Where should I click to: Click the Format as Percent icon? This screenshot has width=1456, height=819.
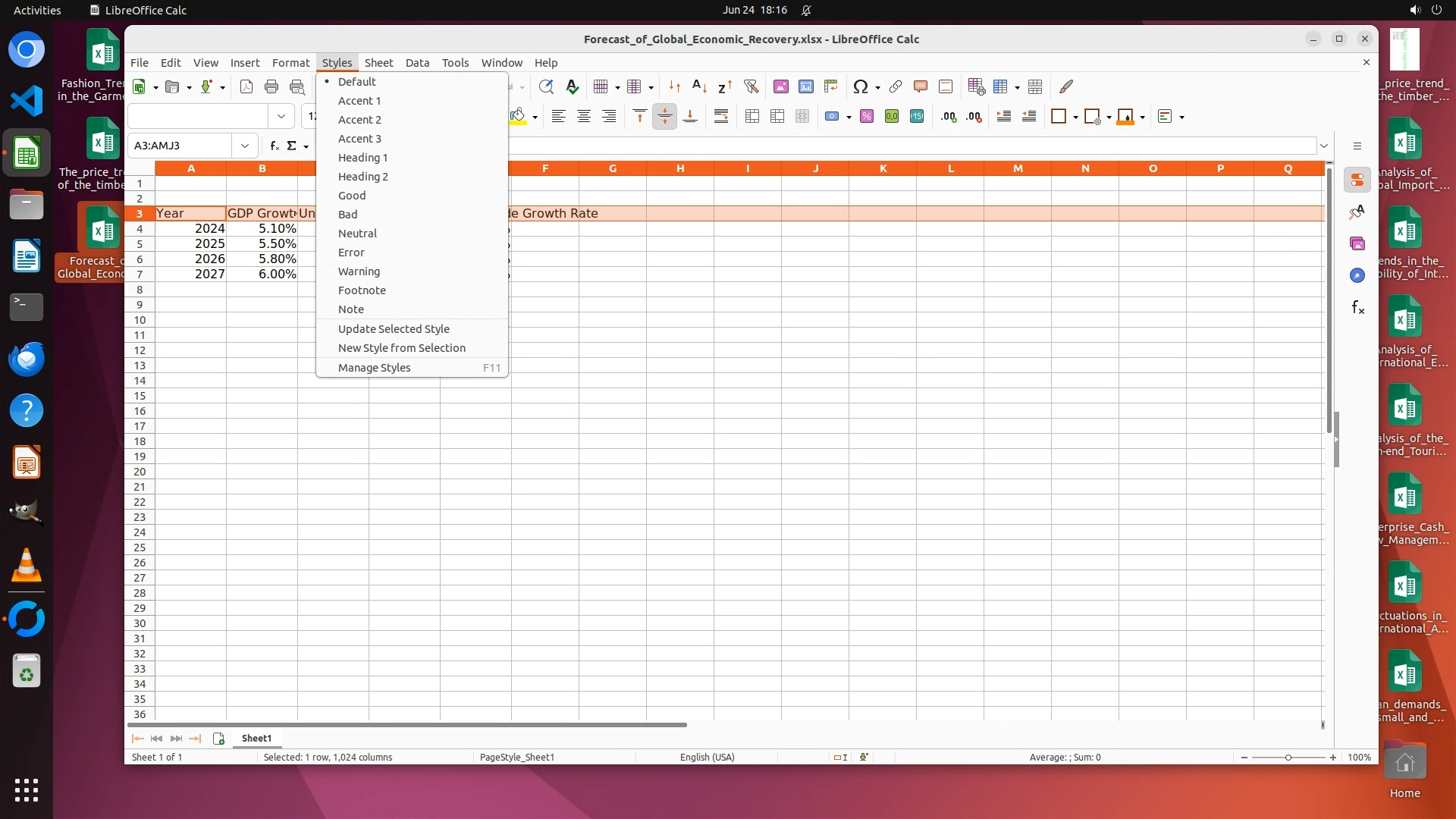867,116
